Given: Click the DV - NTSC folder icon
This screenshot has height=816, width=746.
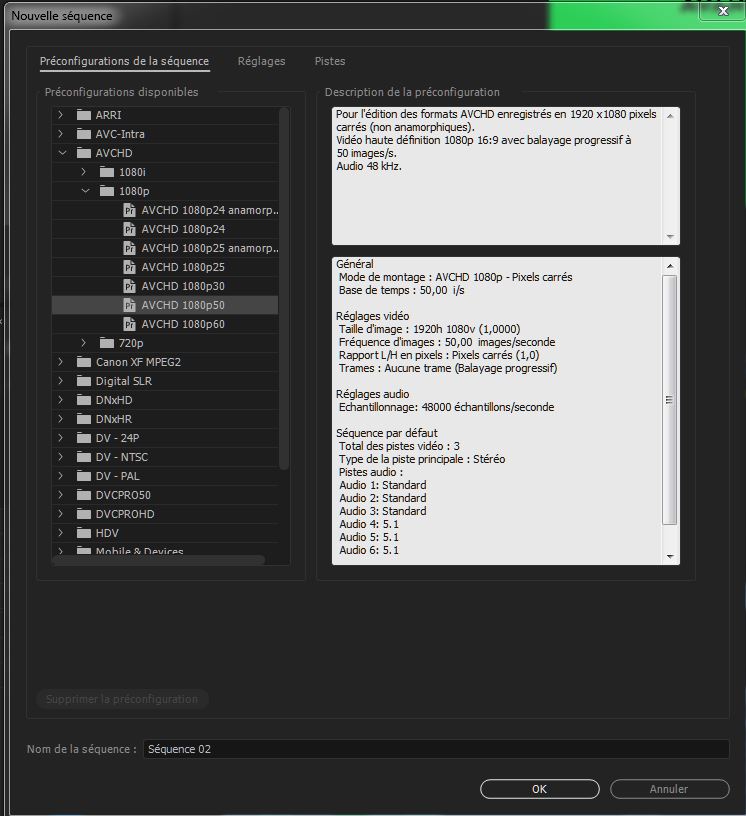Looking at the screenshot, I should click(84, 457).
